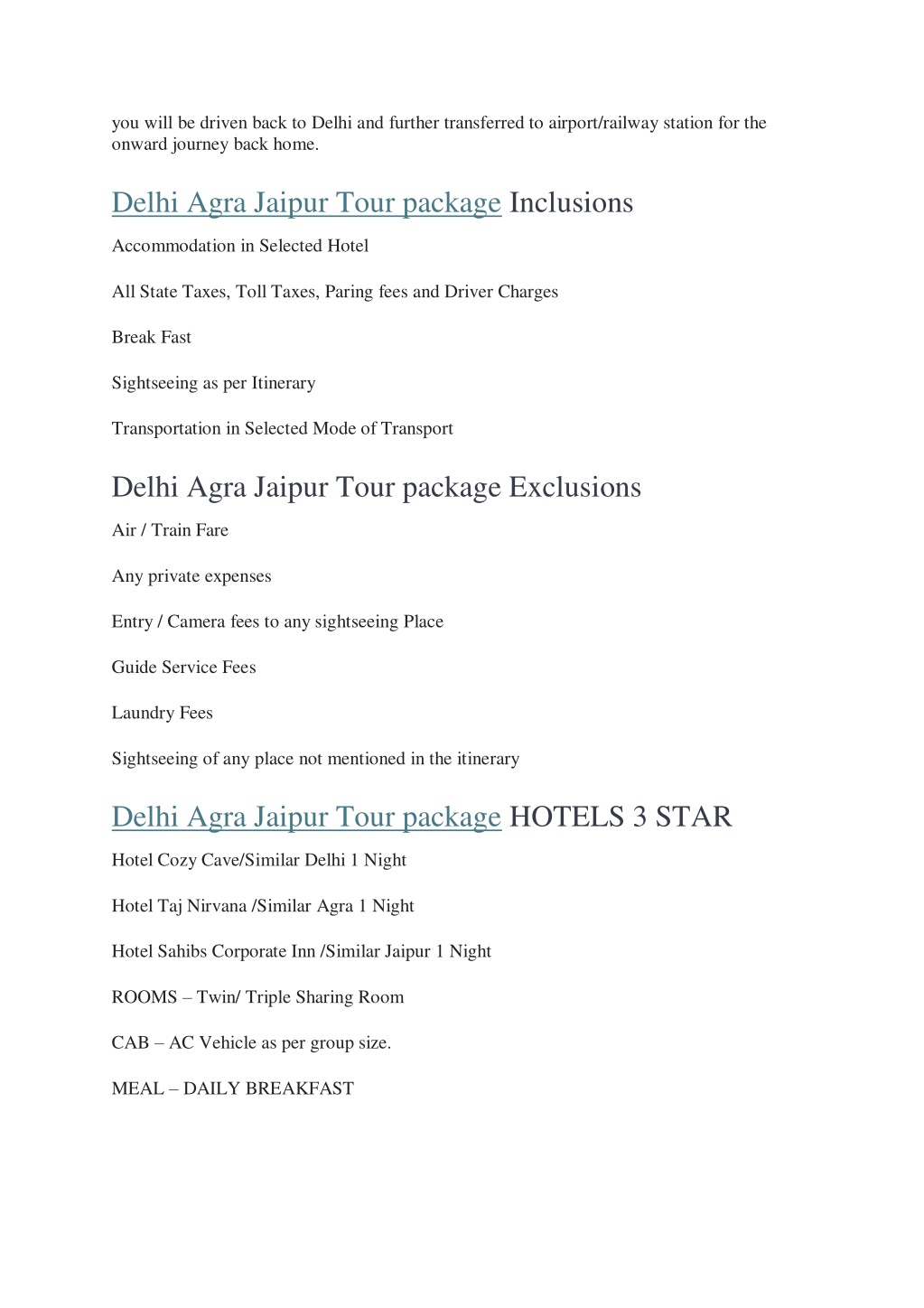924x1308 pixels.
Task: Click the Inclusions heading word
Action: coord(571,203)
